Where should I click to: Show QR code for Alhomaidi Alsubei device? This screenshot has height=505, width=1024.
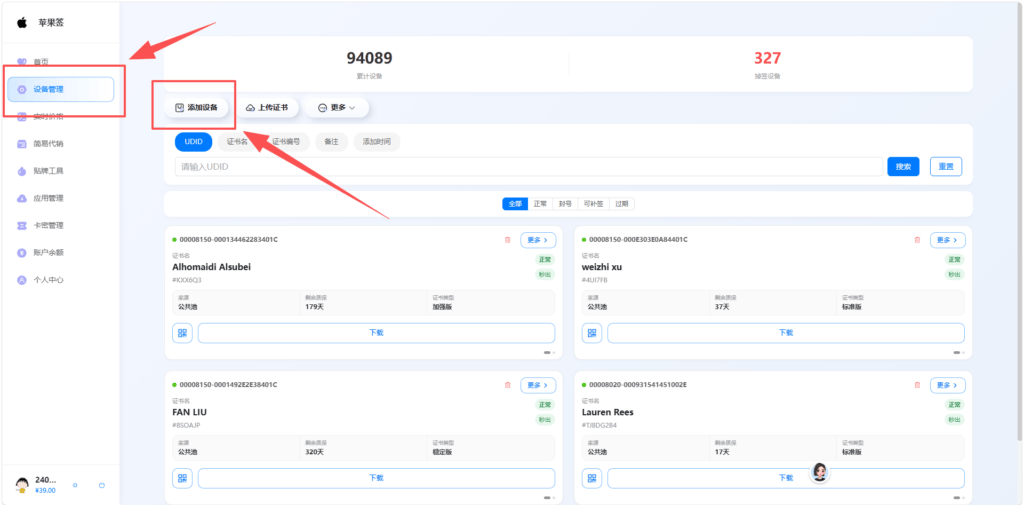[182, 333]
